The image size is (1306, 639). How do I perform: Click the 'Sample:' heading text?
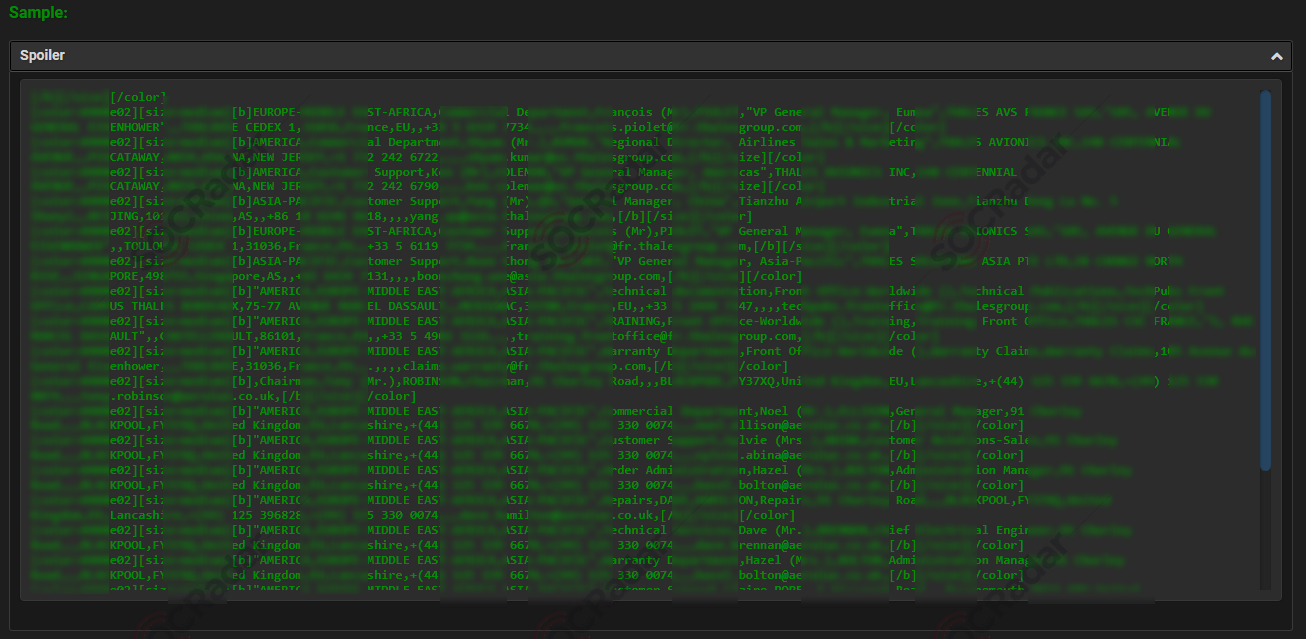click(39, 13)
